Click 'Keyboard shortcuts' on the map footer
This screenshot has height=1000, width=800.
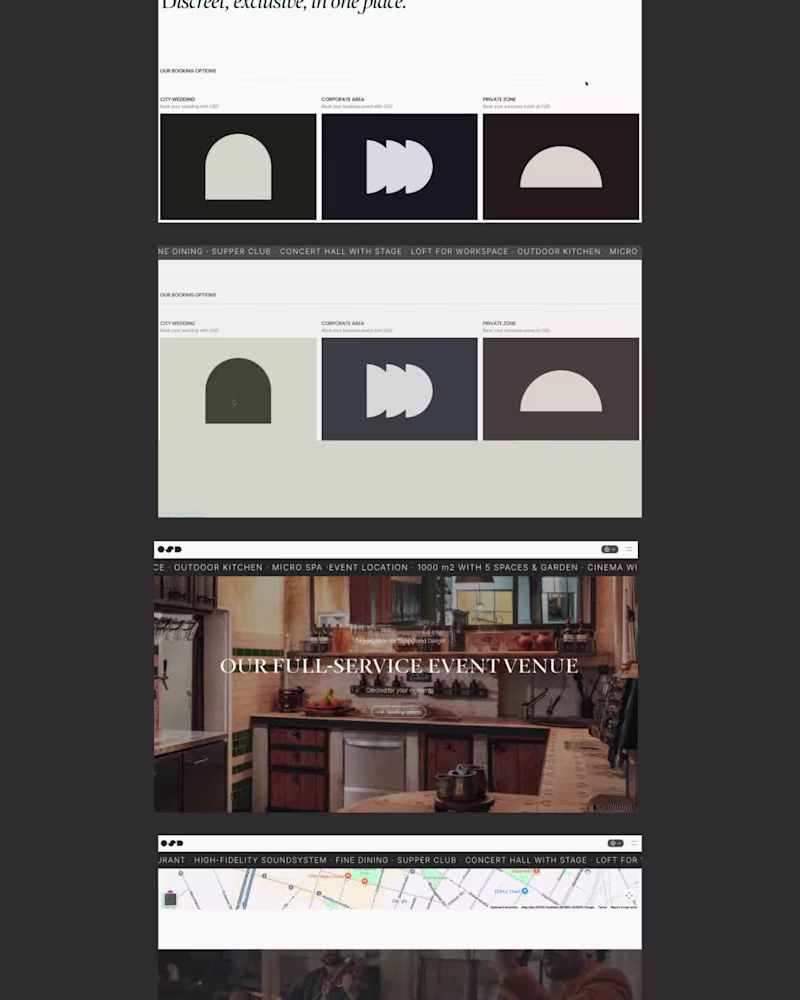point(504,907)
